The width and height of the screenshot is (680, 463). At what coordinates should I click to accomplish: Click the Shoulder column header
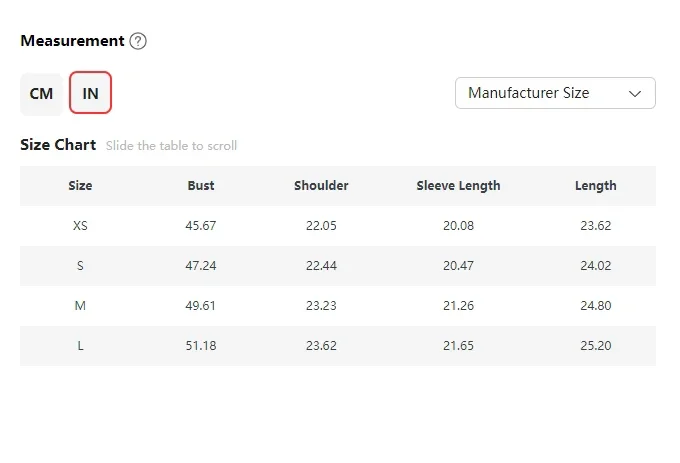click(321, 185)
